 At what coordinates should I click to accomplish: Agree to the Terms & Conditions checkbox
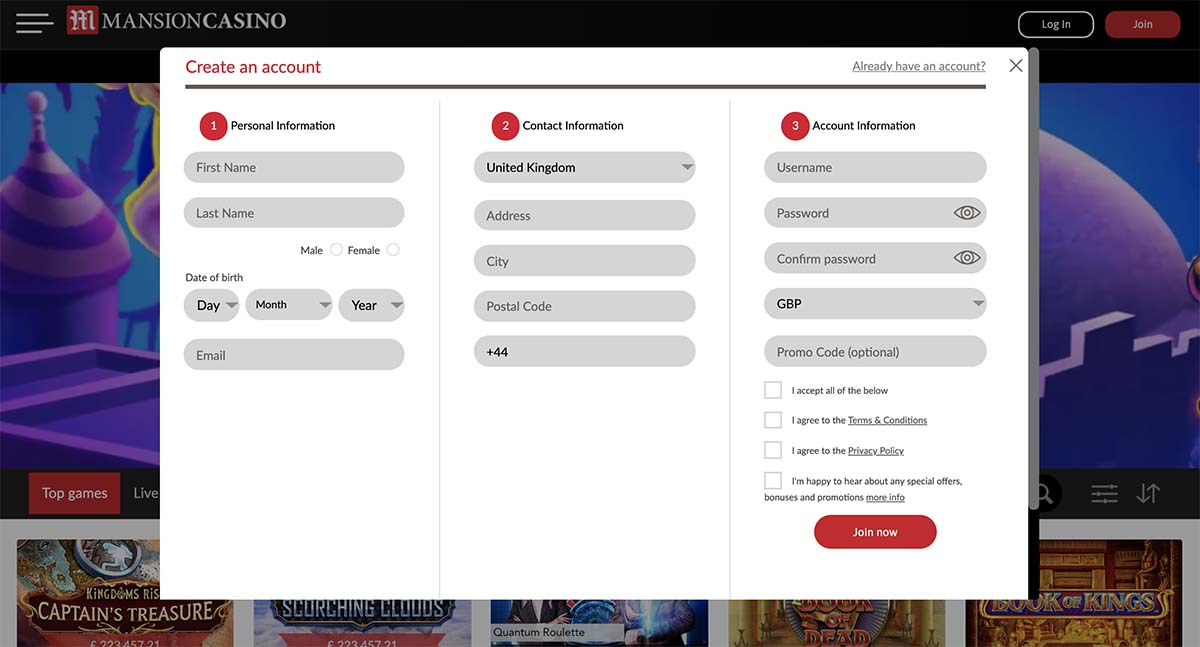click(773, 419)
